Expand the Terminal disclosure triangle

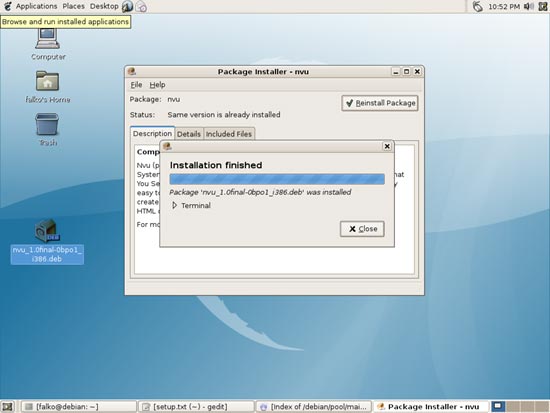pyautogui.click(x=174, y=205)
